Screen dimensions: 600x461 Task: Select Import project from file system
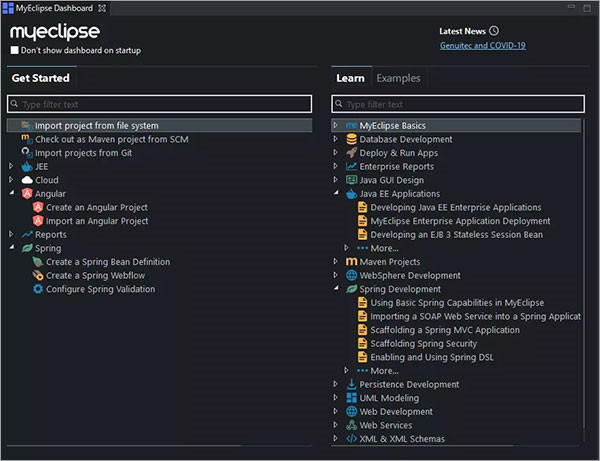click(96, 126)
